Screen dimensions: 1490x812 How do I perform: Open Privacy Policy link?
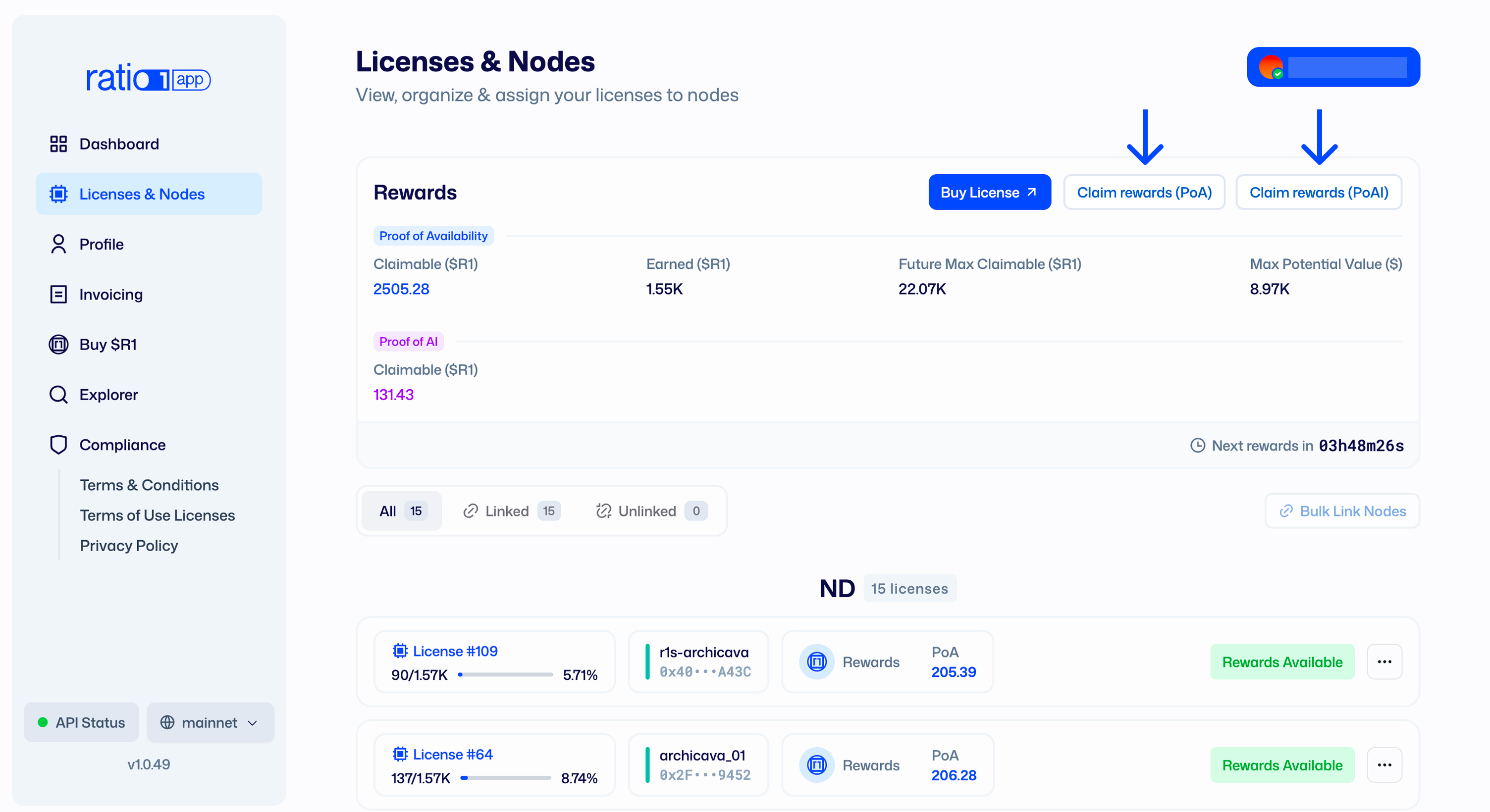129,546
